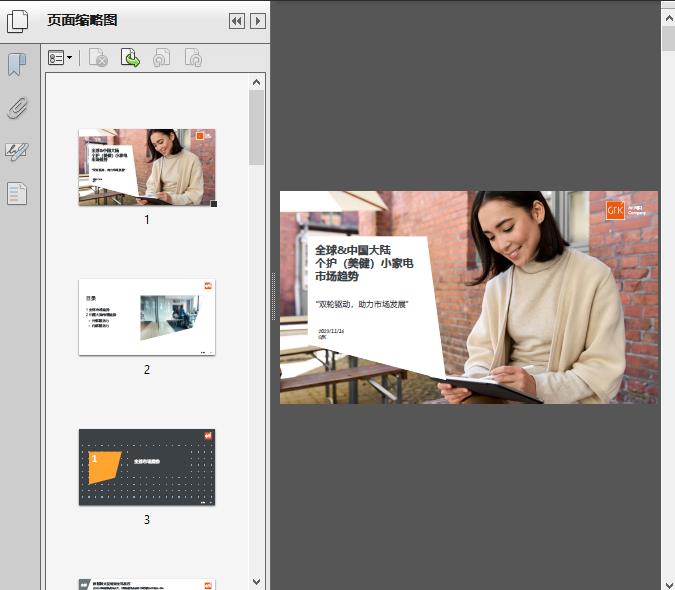Click the slide title 全球&中国大陆

click(353, 250)
